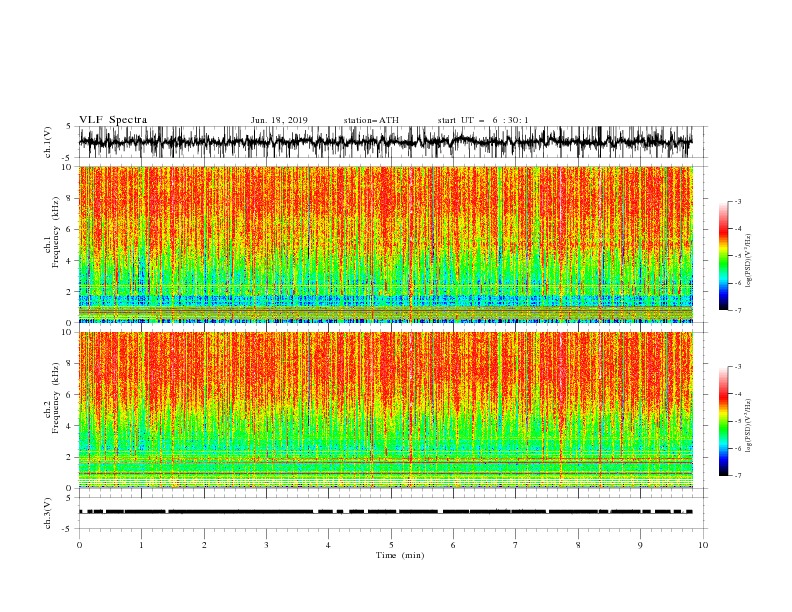Click the date 'Jun. 18, 2019'
This screenshot has width=792, height=612.
click(x=279, y=120)
